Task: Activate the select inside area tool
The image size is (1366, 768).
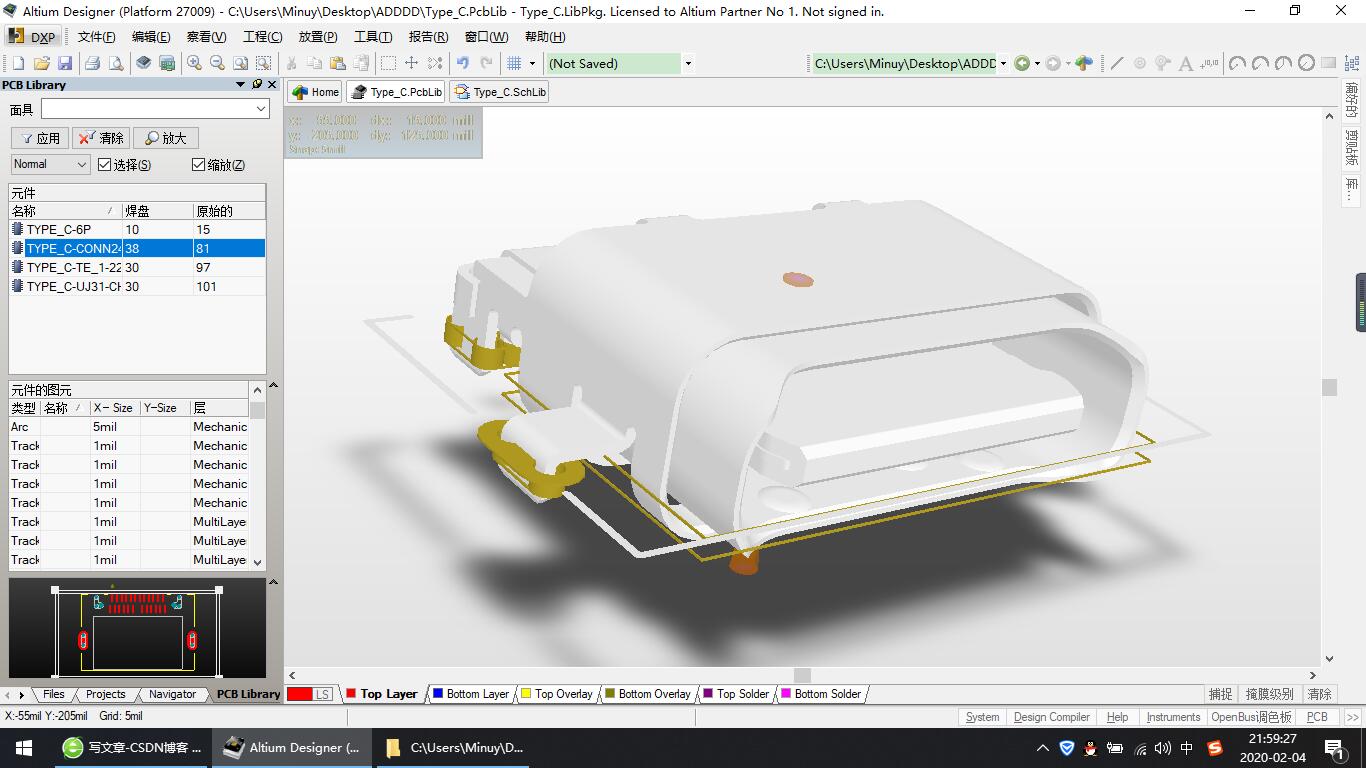Action: coord(388,63)
